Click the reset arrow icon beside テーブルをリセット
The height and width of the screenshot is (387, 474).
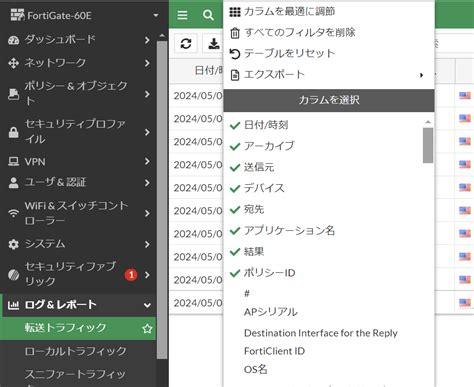235,54
